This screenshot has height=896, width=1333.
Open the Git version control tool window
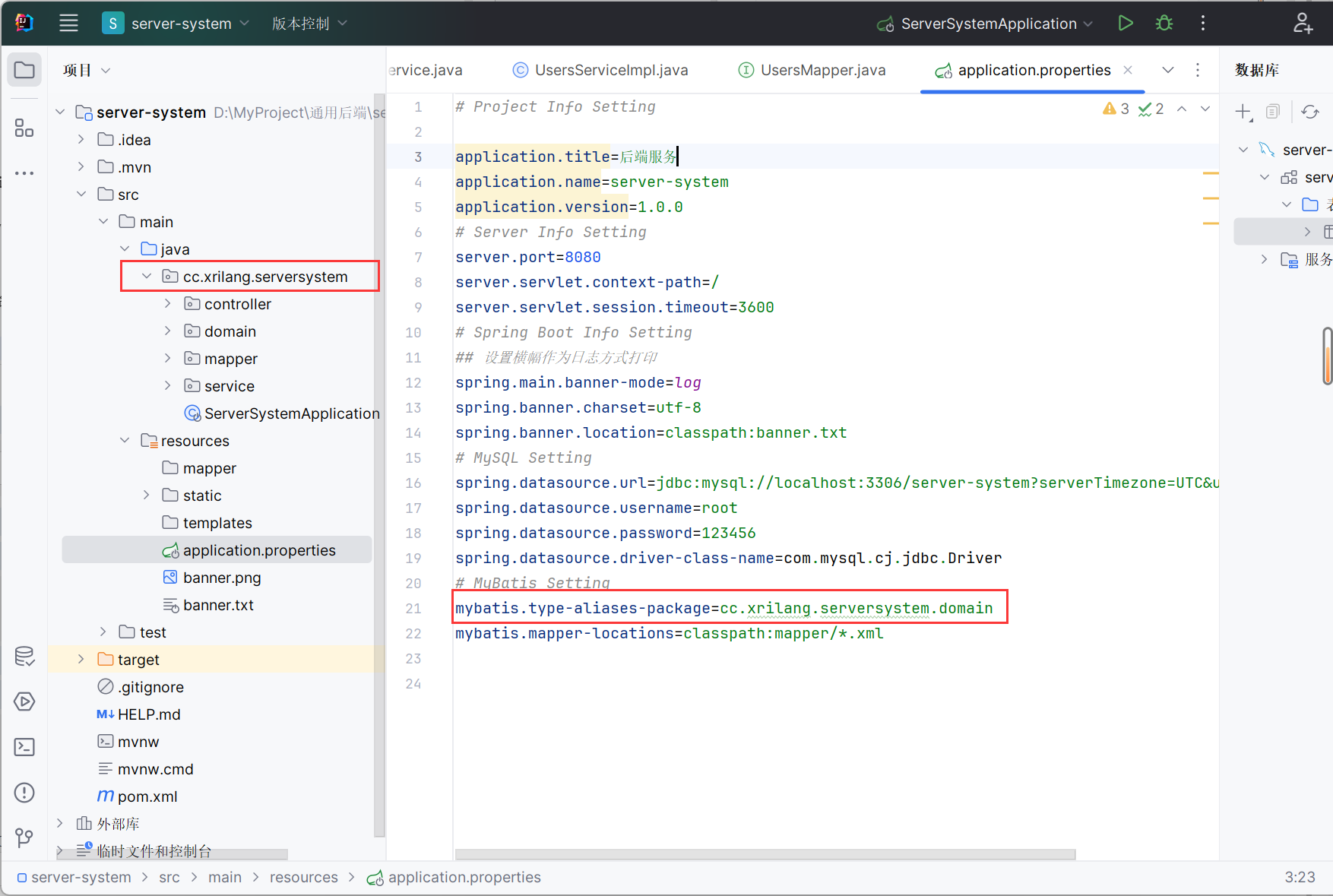[x=24, y=837]
